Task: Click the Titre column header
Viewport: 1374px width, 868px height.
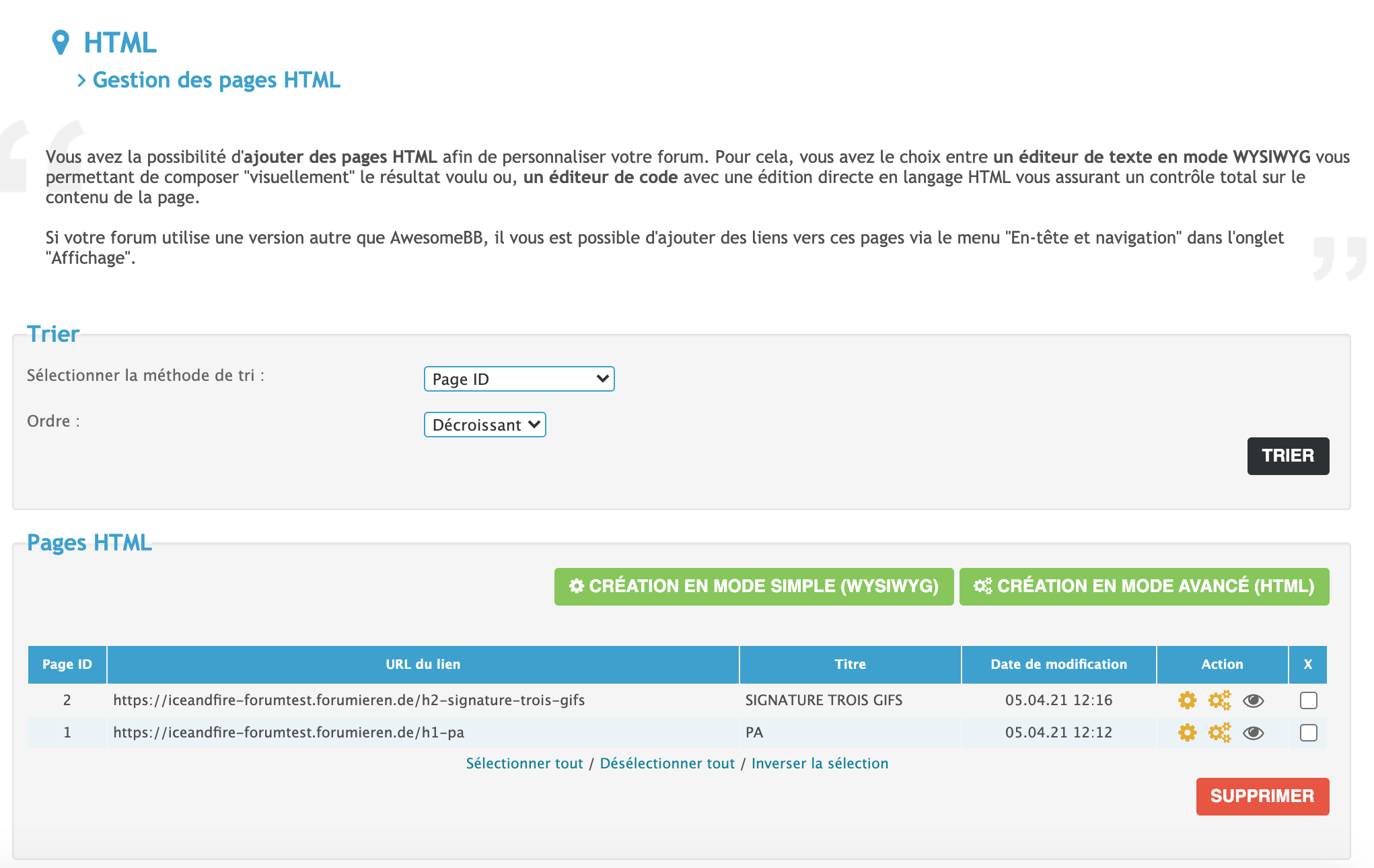Action: pyautogui.click(x=851, y=665)
